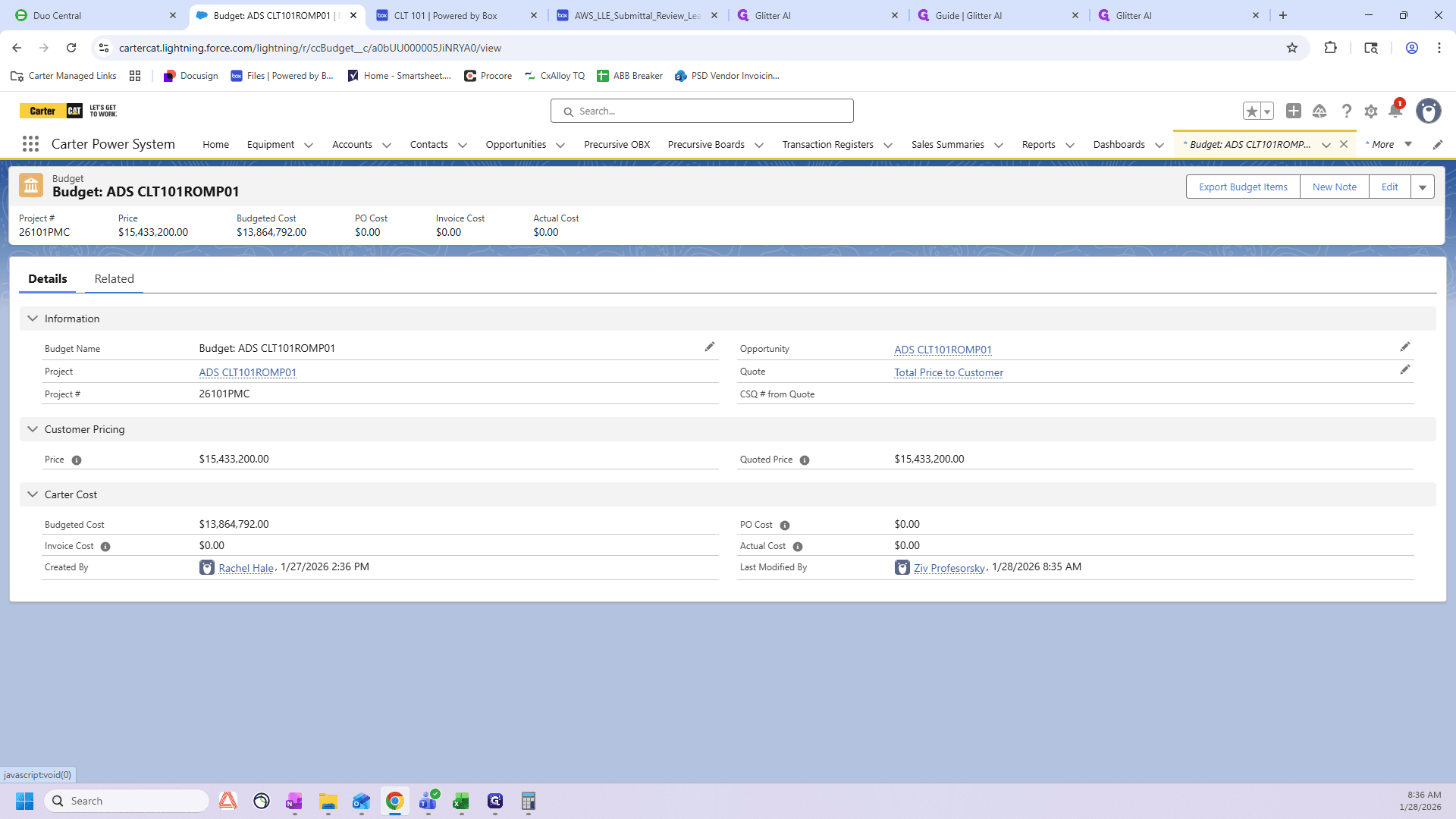This screenshot has height=819, width=1456.
Task: Open Precursive OBX nav item
Action: pos(617,144)
